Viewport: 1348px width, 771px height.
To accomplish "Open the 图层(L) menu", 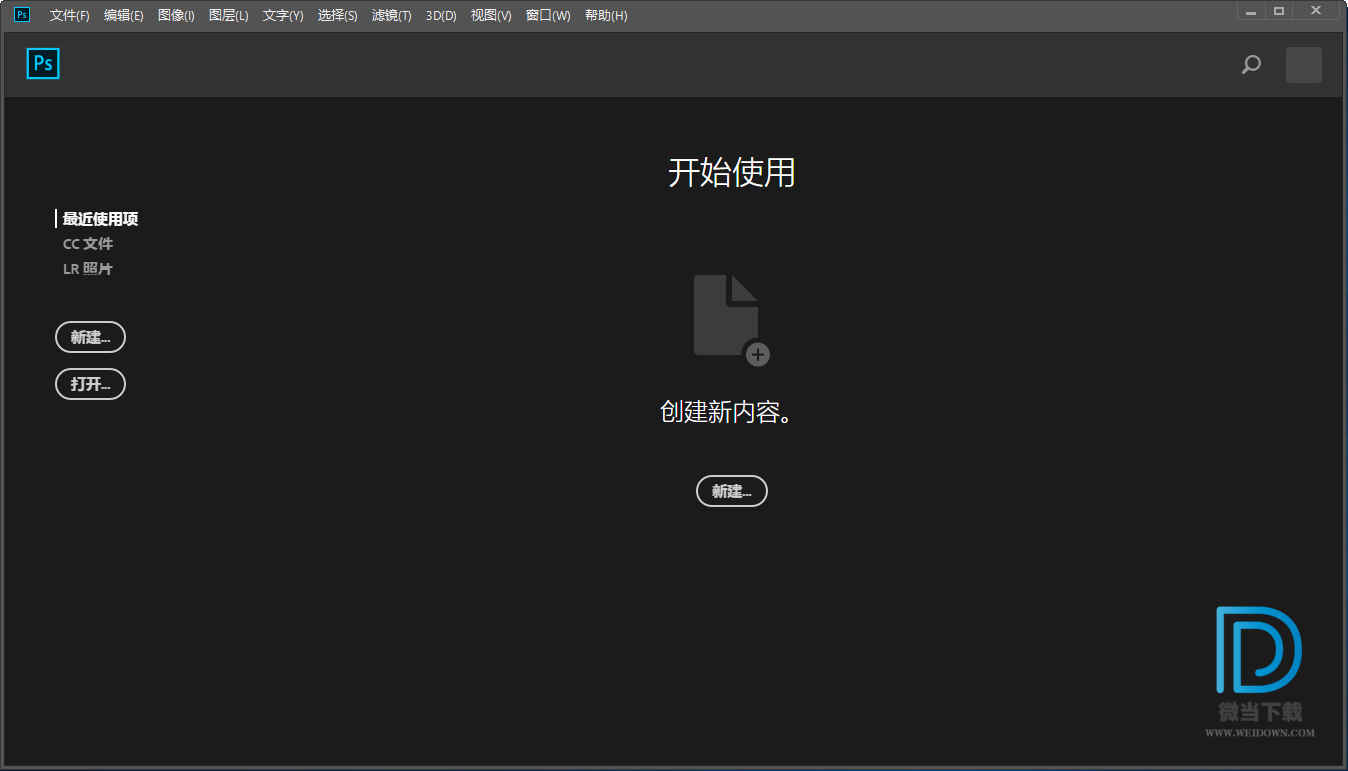I will tap(228, 16).
